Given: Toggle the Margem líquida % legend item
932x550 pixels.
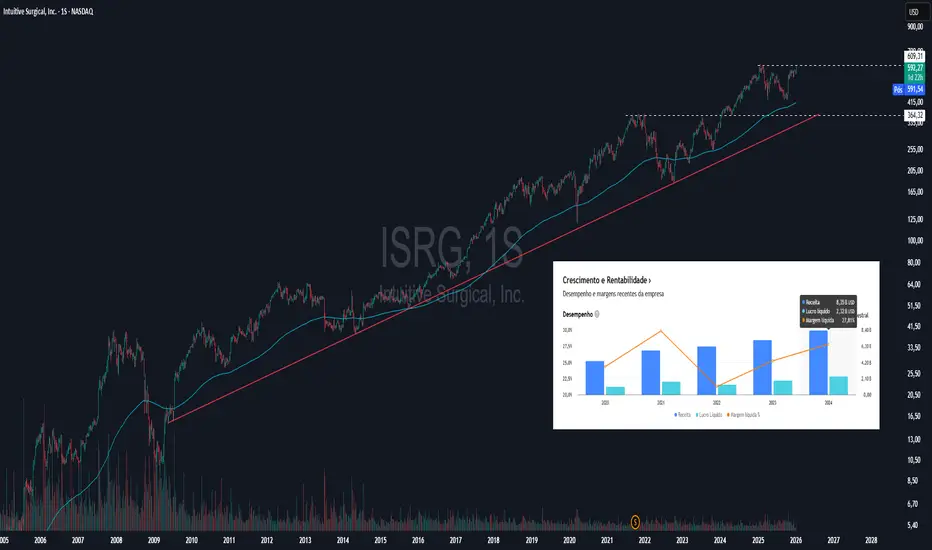Looking at the screenshot, I should click(x=743, y=414).
